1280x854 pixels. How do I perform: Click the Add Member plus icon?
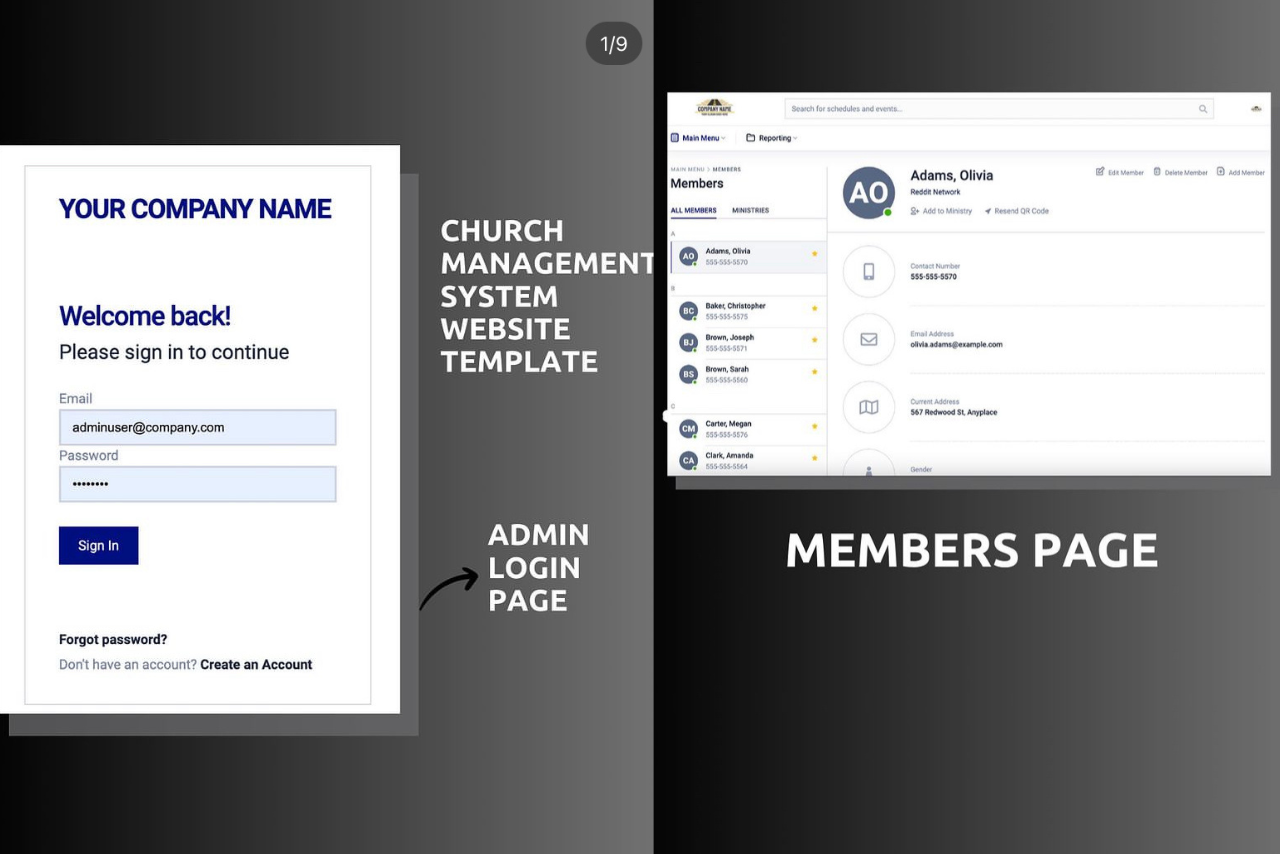pyautogui.click(x=1220, y=172)
